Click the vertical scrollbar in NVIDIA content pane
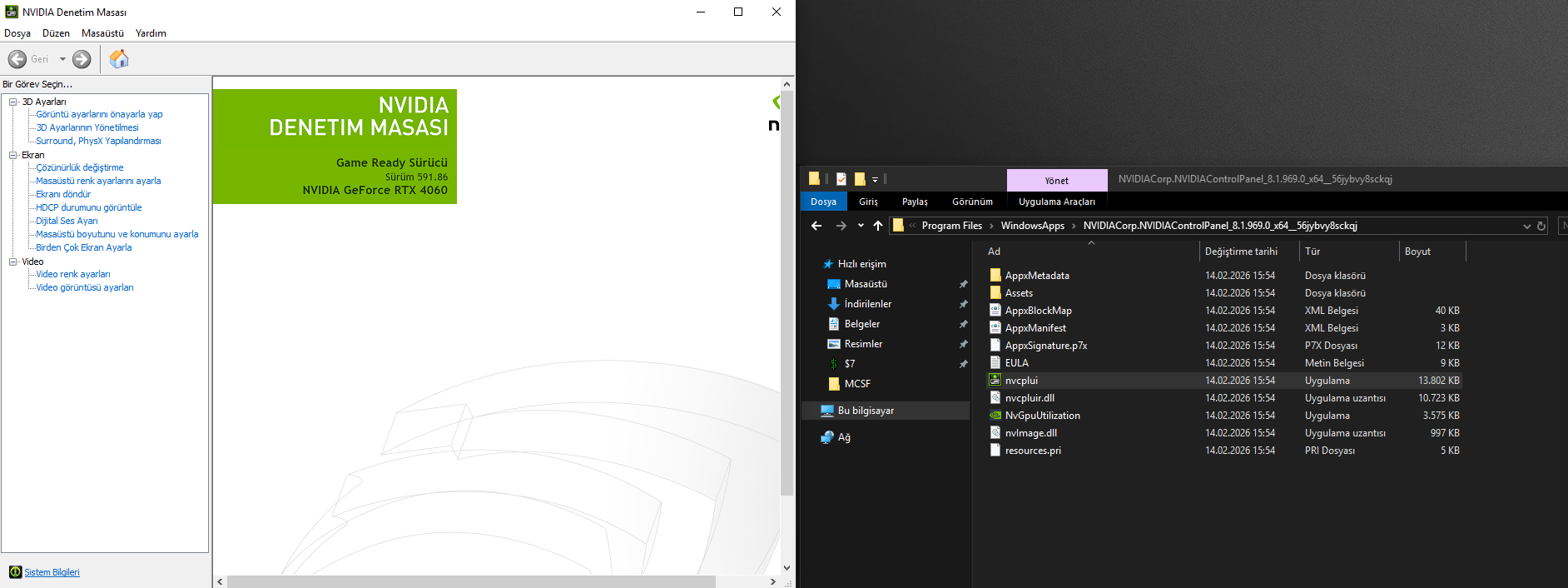 (786, 293)
